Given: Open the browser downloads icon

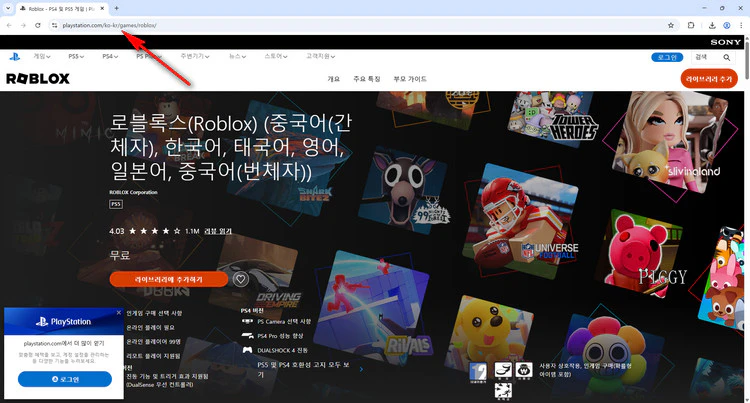Looking at the screenshot, I should (711, 24).
